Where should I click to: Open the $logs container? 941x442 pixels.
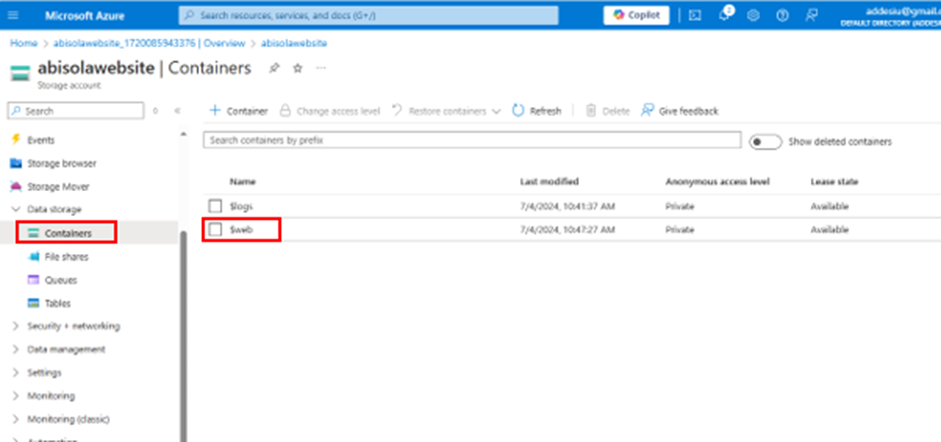coord(241,206)
